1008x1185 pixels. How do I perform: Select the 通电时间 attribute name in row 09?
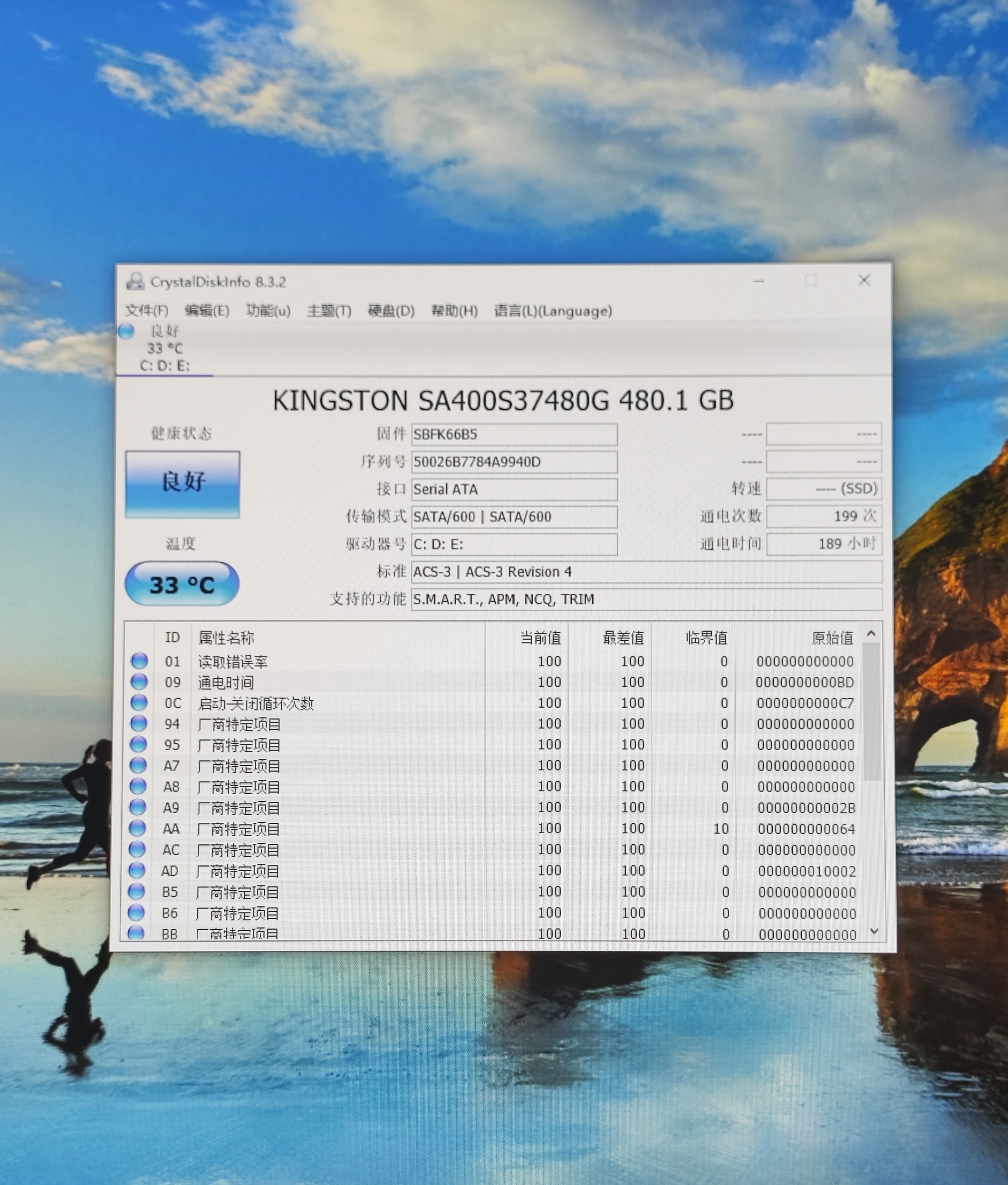226,682
